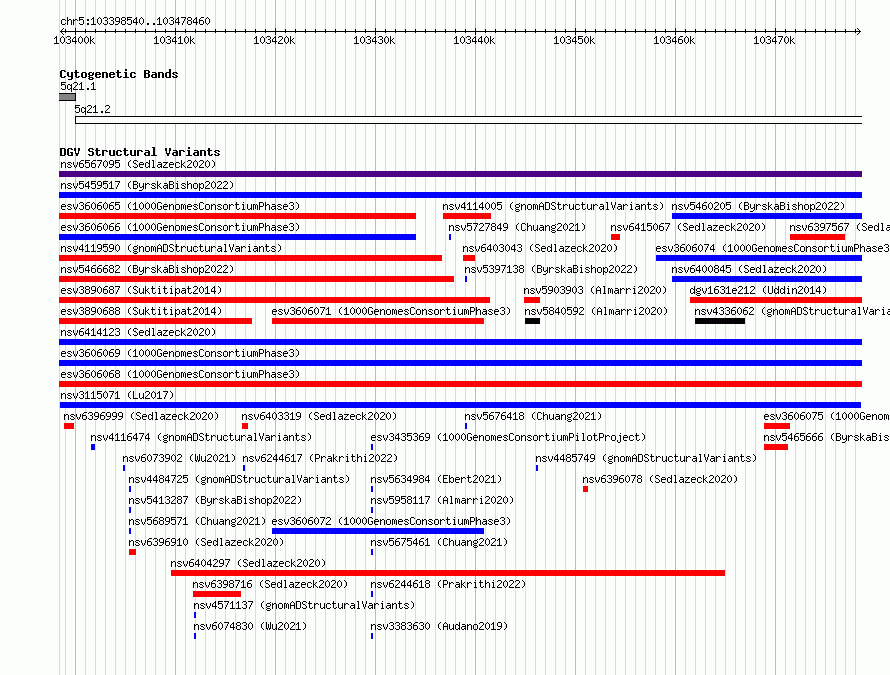Open the nsv5397138 (ByrskaBishop2022) label

551,269
